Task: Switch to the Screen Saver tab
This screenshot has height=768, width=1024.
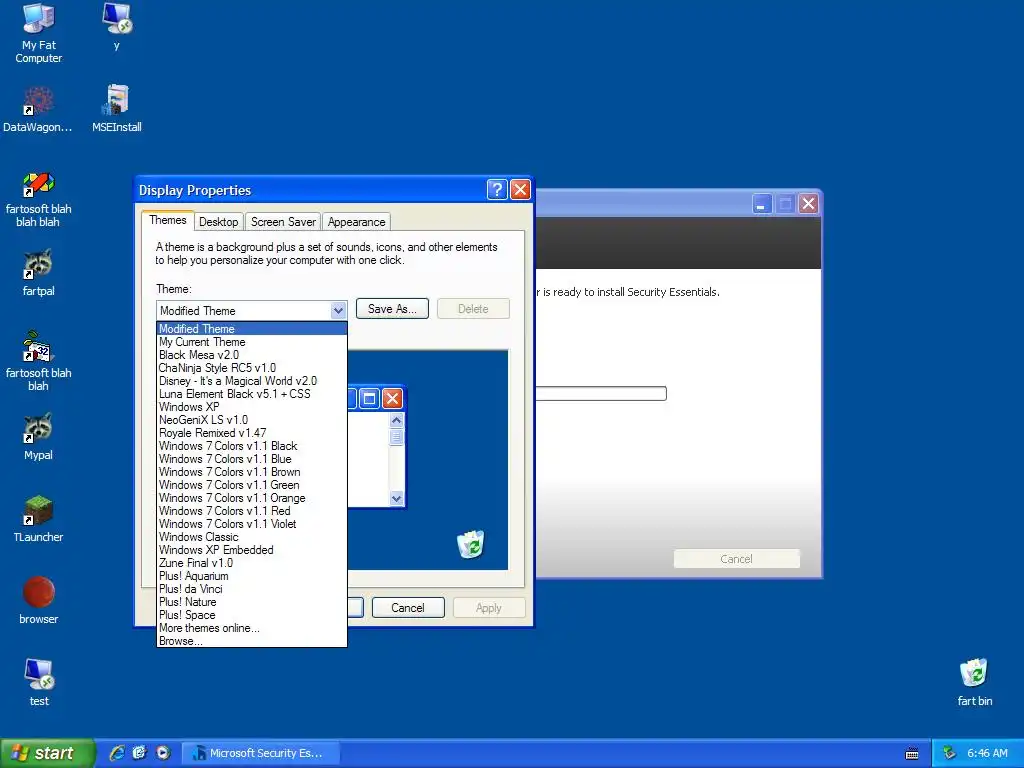Action: click(x=283, y=222)
